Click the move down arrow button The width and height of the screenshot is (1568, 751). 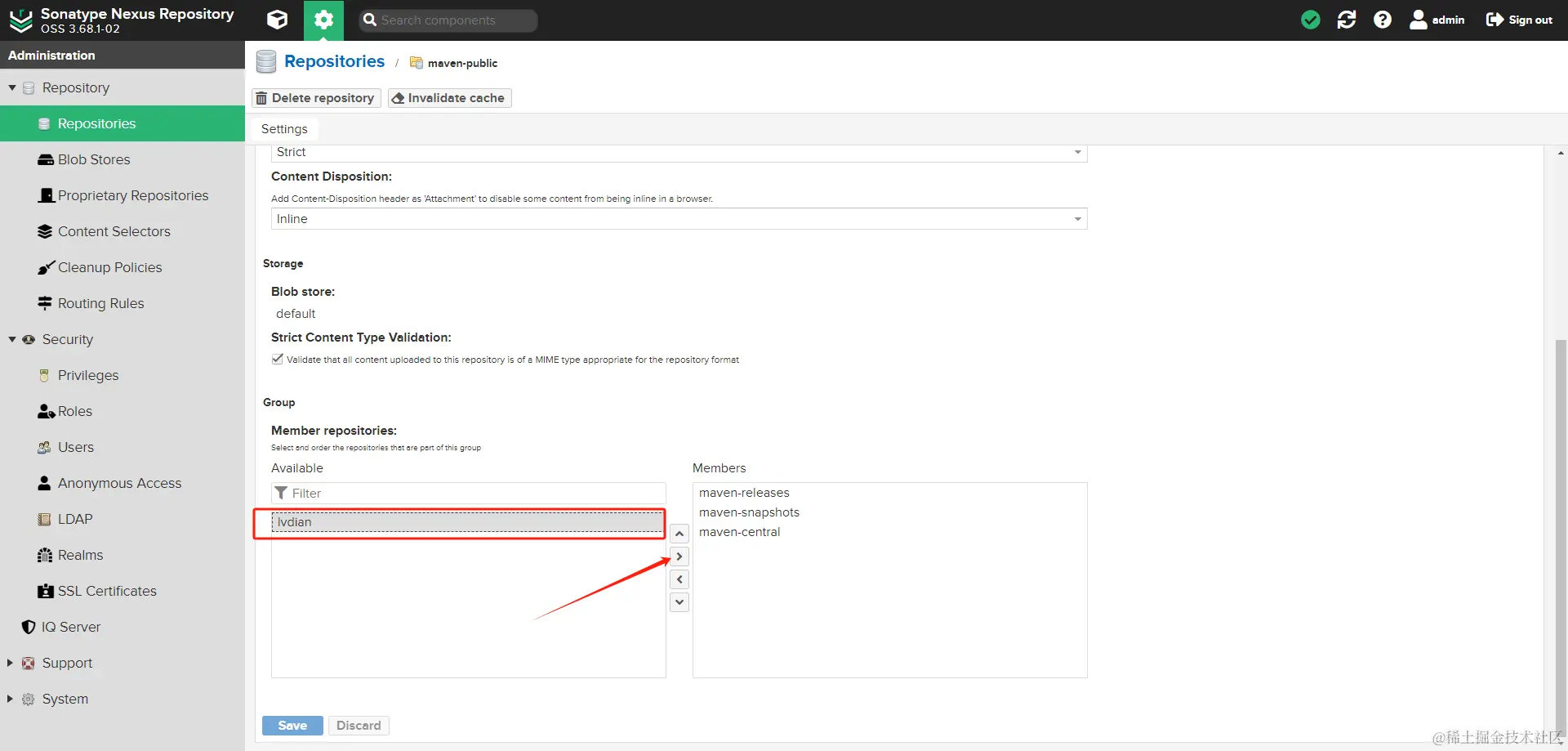tap(679, 602)
